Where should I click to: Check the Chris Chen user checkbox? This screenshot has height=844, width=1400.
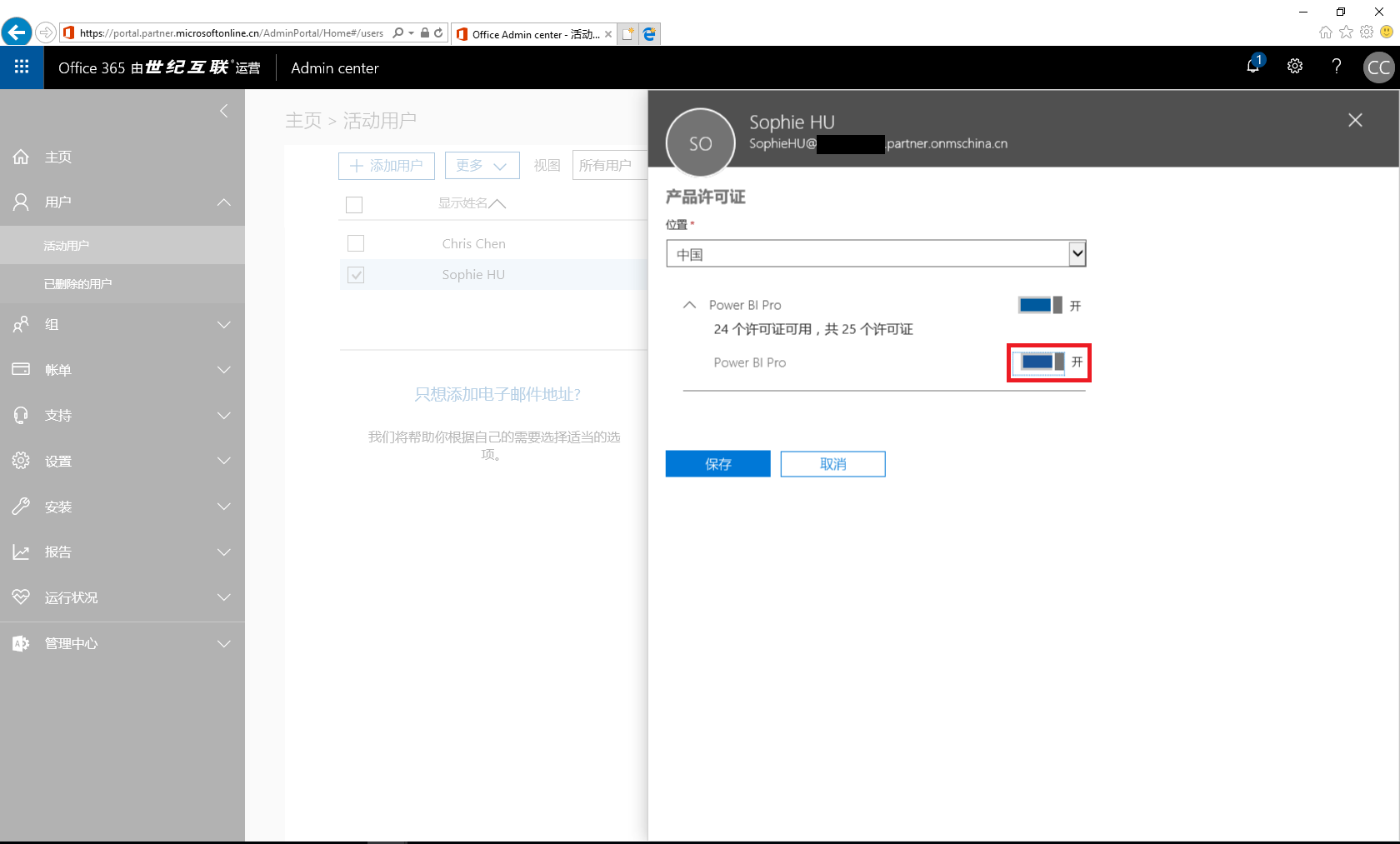pyautogui.click(x=356, y=243)
